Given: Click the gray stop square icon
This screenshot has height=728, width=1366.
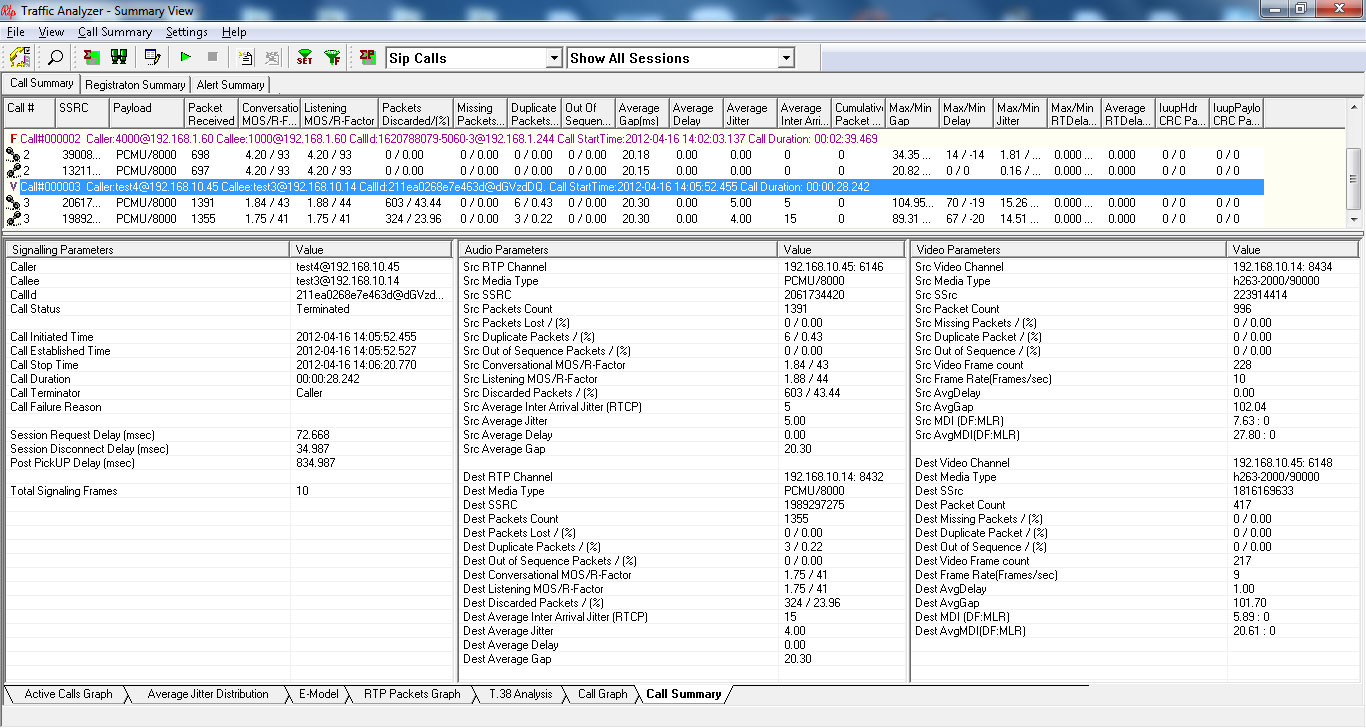Looking at the screenshot, I should pyautogui.click(x=212, y=57).
